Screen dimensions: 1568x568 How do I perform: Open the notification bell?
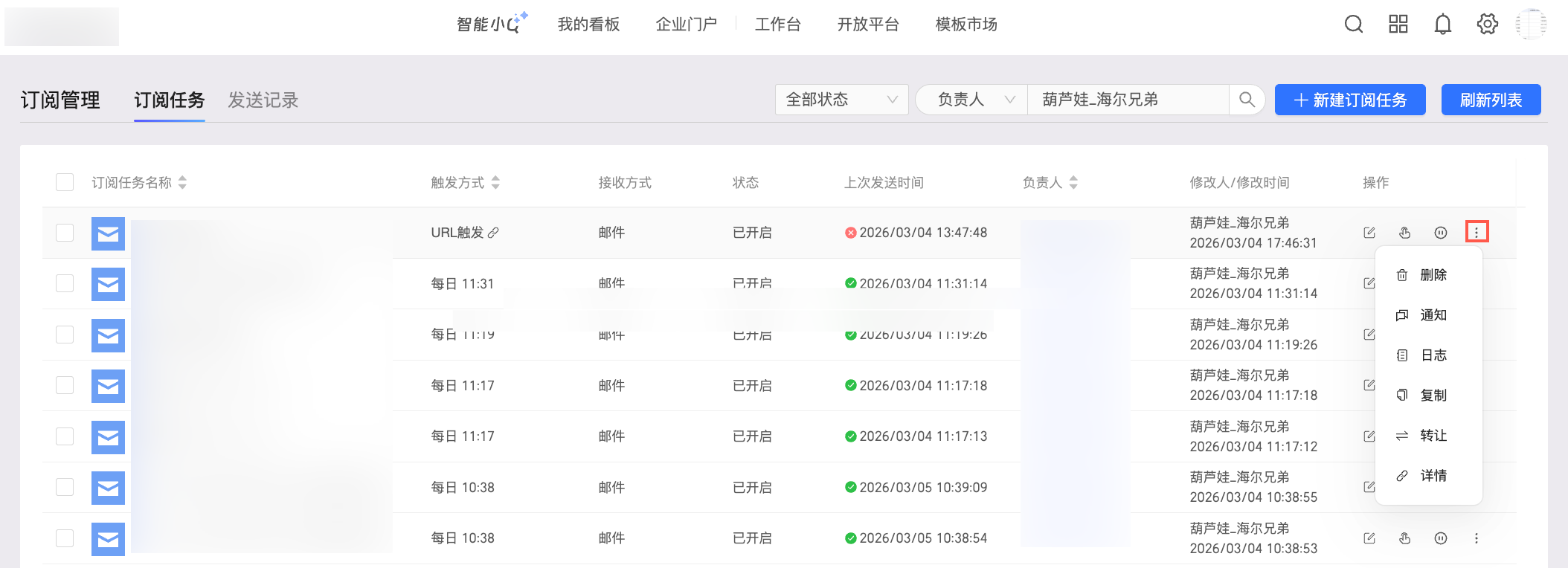[x=1443, y=25]
